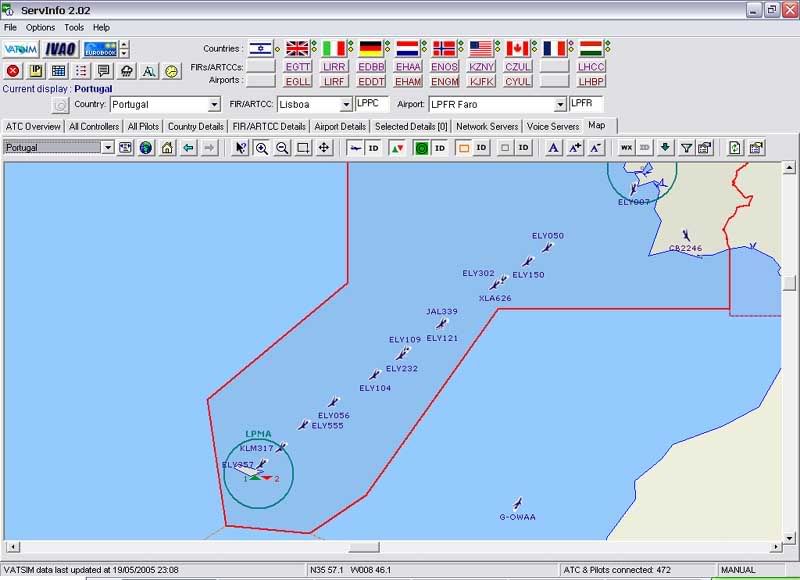Open the Country dropdown showing Portugal
The image size is (800, 580).
(214, 105)
